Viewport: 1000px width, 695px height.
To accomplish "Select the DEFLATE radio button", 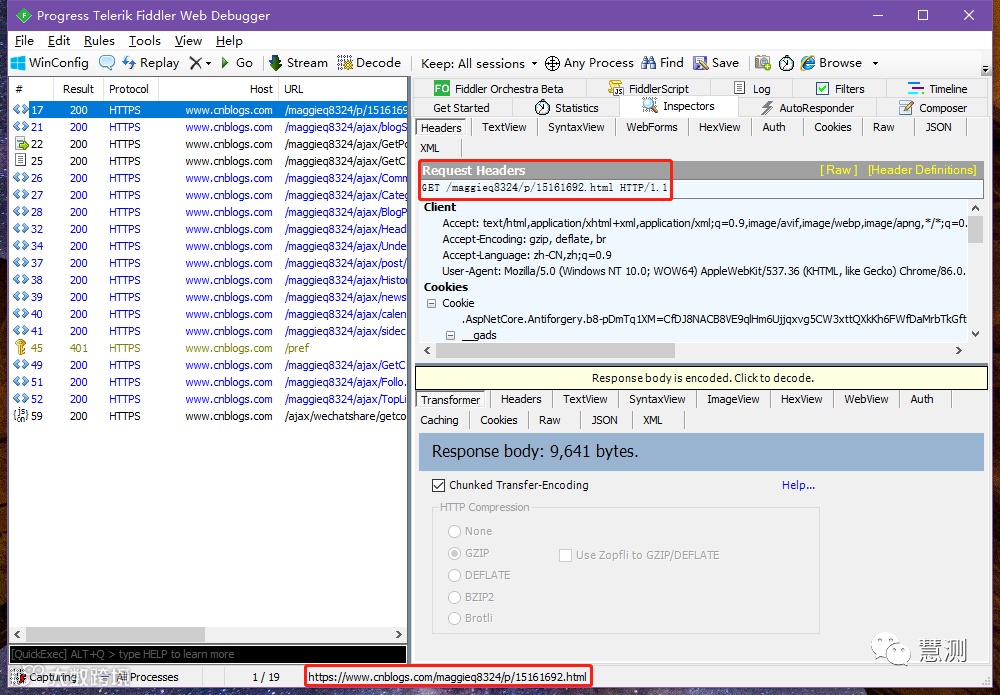I will click(454, 575).
